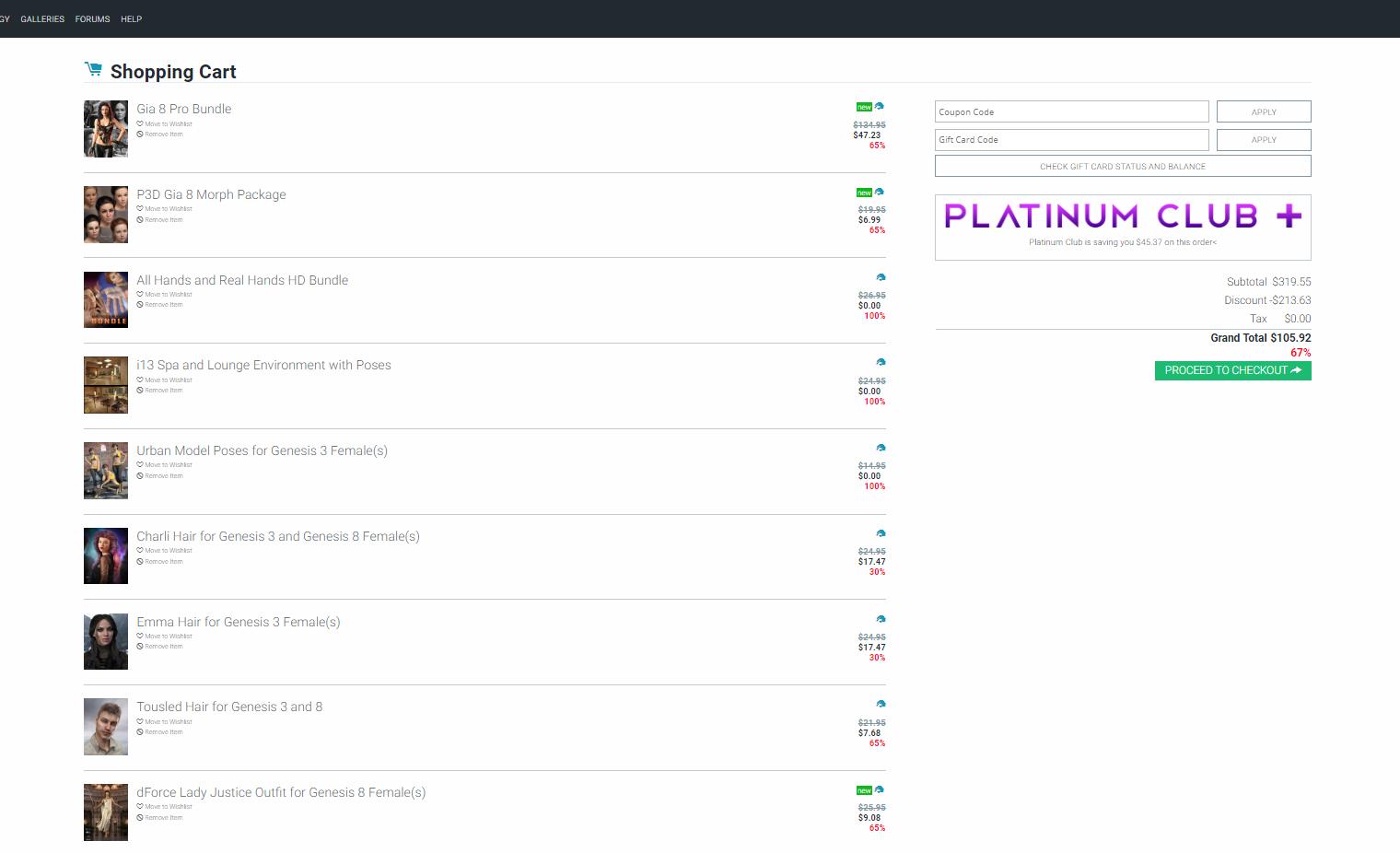Click remove icon for Emma Hair item
The height and width of the screenshot is (853, 1400).
pos(140,647)
